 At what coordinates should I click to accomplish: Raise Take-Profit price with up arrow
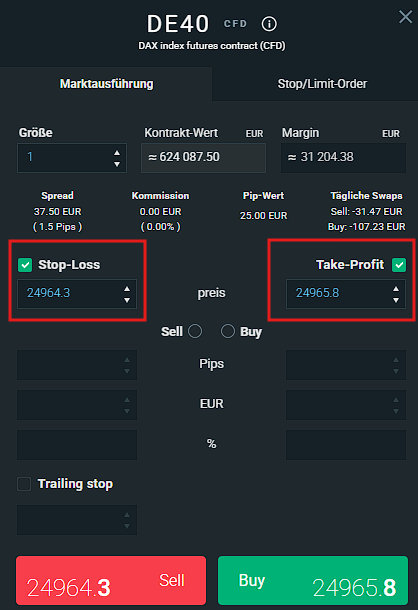pos(396,289)
